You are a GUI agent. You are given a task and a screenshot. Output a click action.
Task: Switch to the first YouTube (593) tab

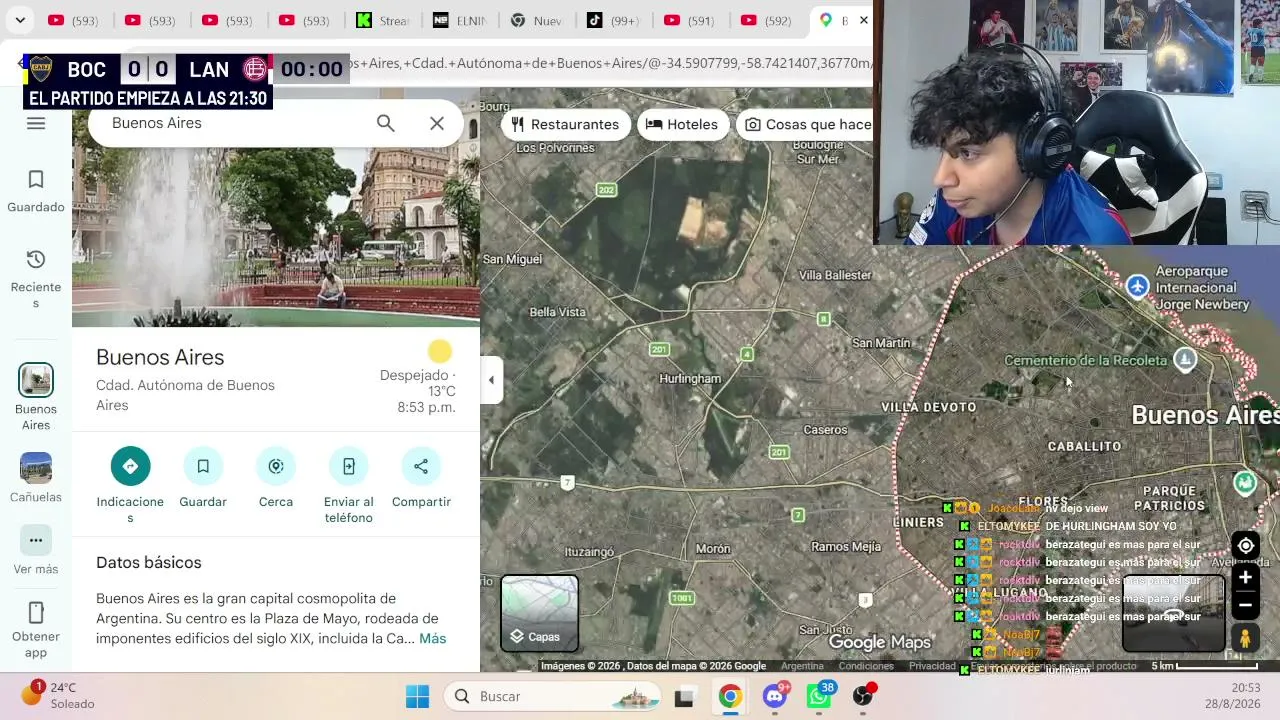[x=72, y=20]
